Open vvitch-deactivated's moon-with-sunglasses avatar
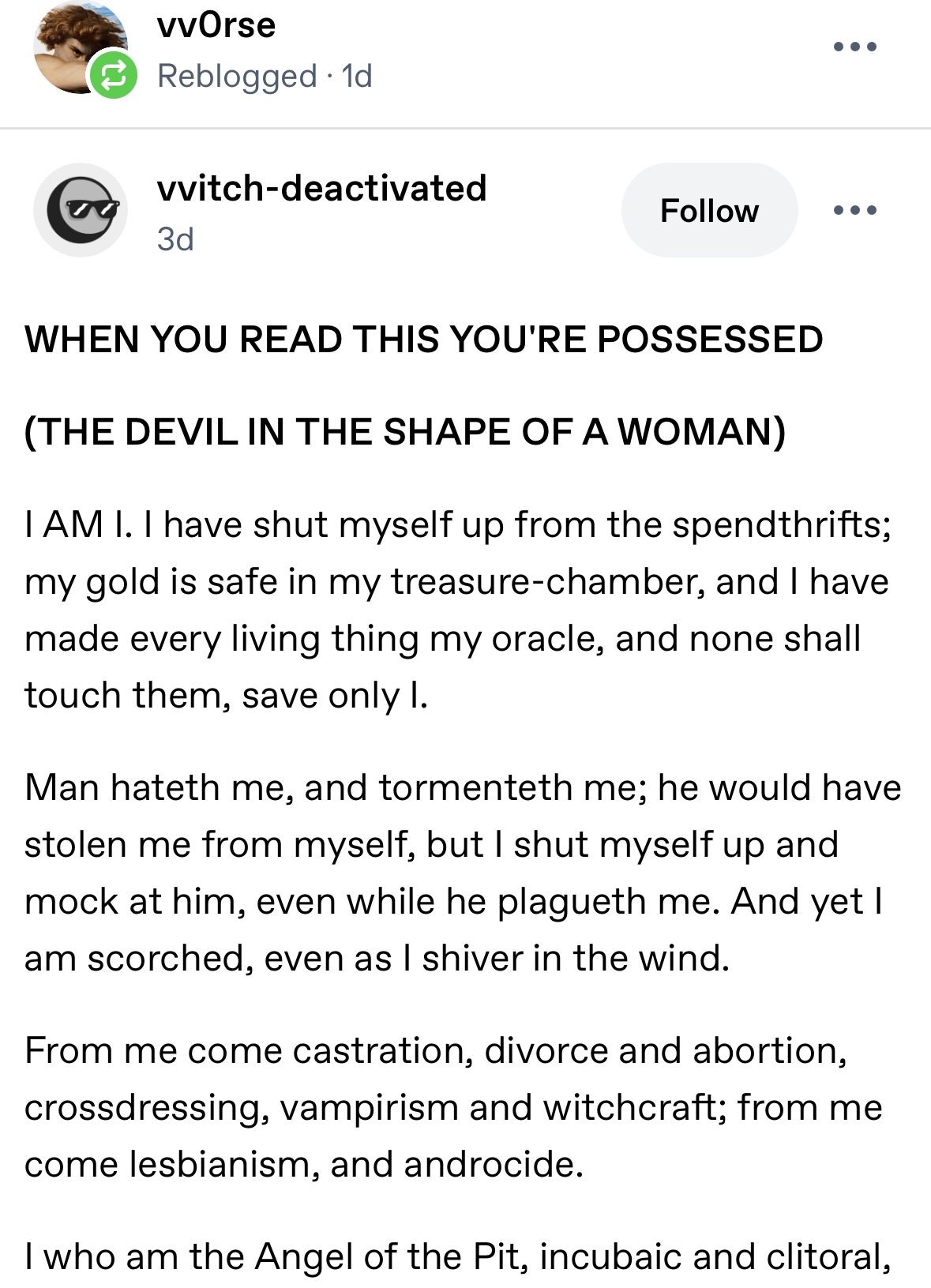Screen dimensions: 931x1288 tap(81, 210)
